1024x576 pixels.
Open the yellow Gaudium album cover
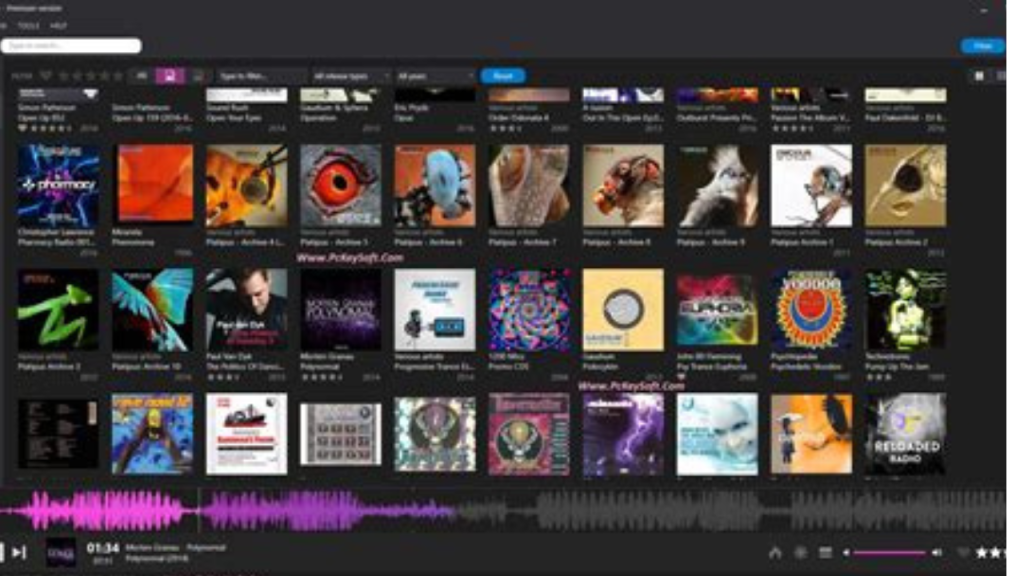click(x=623, y=310)
